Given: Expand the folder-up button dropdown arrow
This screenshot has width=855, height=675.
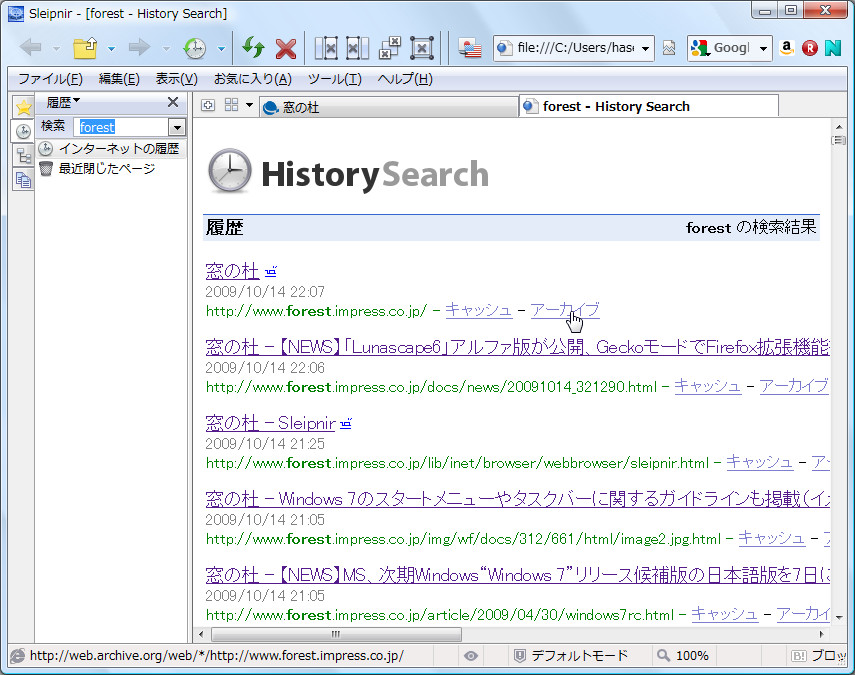Looking at the screenshot, I should [x=111, y=49].
